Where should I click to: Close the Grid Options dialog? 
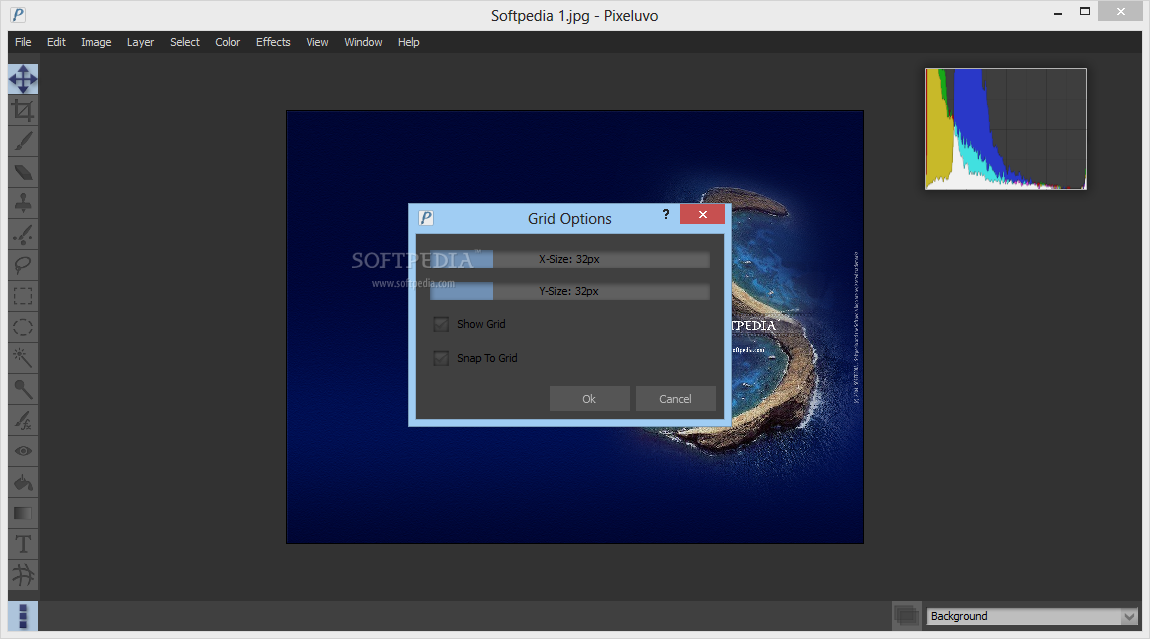tap(703, 214)
